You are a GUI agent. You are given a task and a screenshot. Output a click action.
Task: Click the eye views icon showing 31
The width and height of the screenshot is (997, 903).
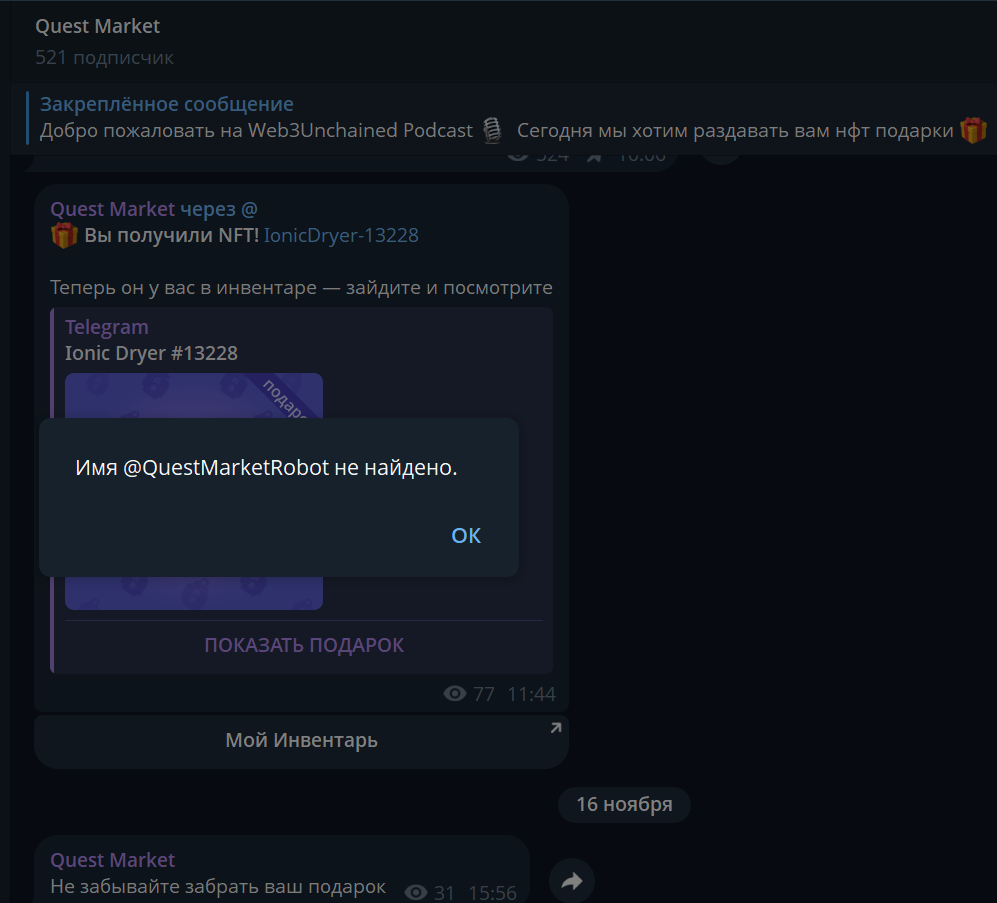pos(416,893)
